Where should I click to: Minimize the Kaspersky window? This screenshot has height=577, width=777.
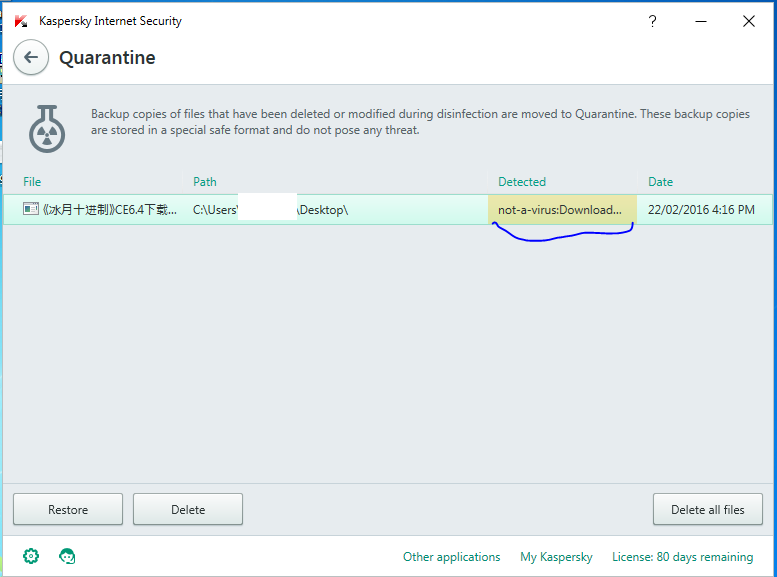pos(701,21)
